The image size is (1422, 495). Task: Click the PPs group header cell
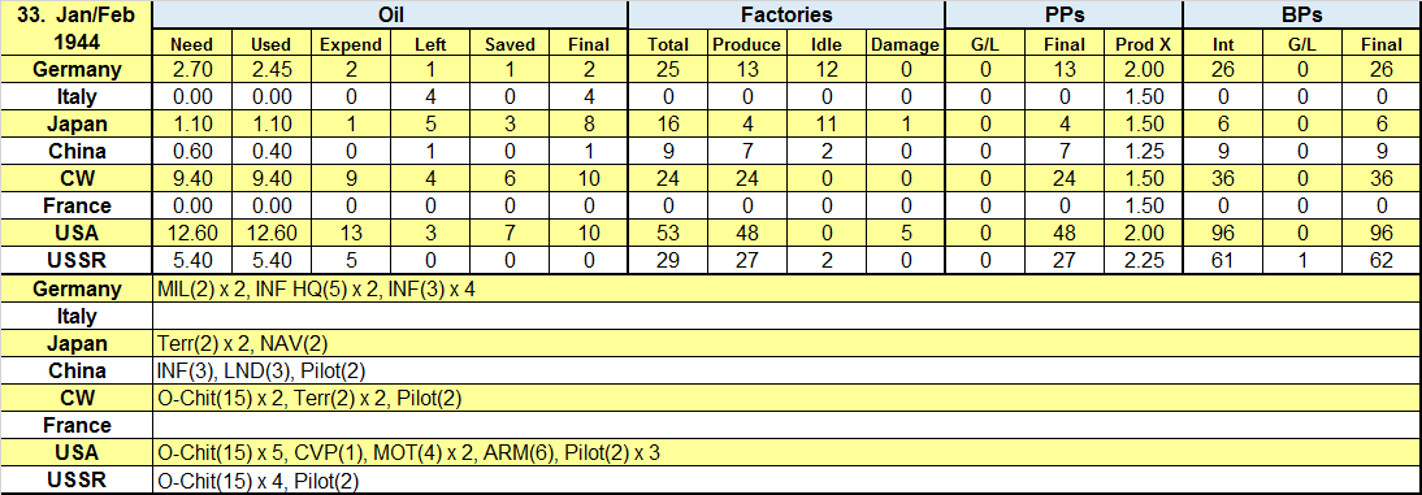[x=1063, y=15]
